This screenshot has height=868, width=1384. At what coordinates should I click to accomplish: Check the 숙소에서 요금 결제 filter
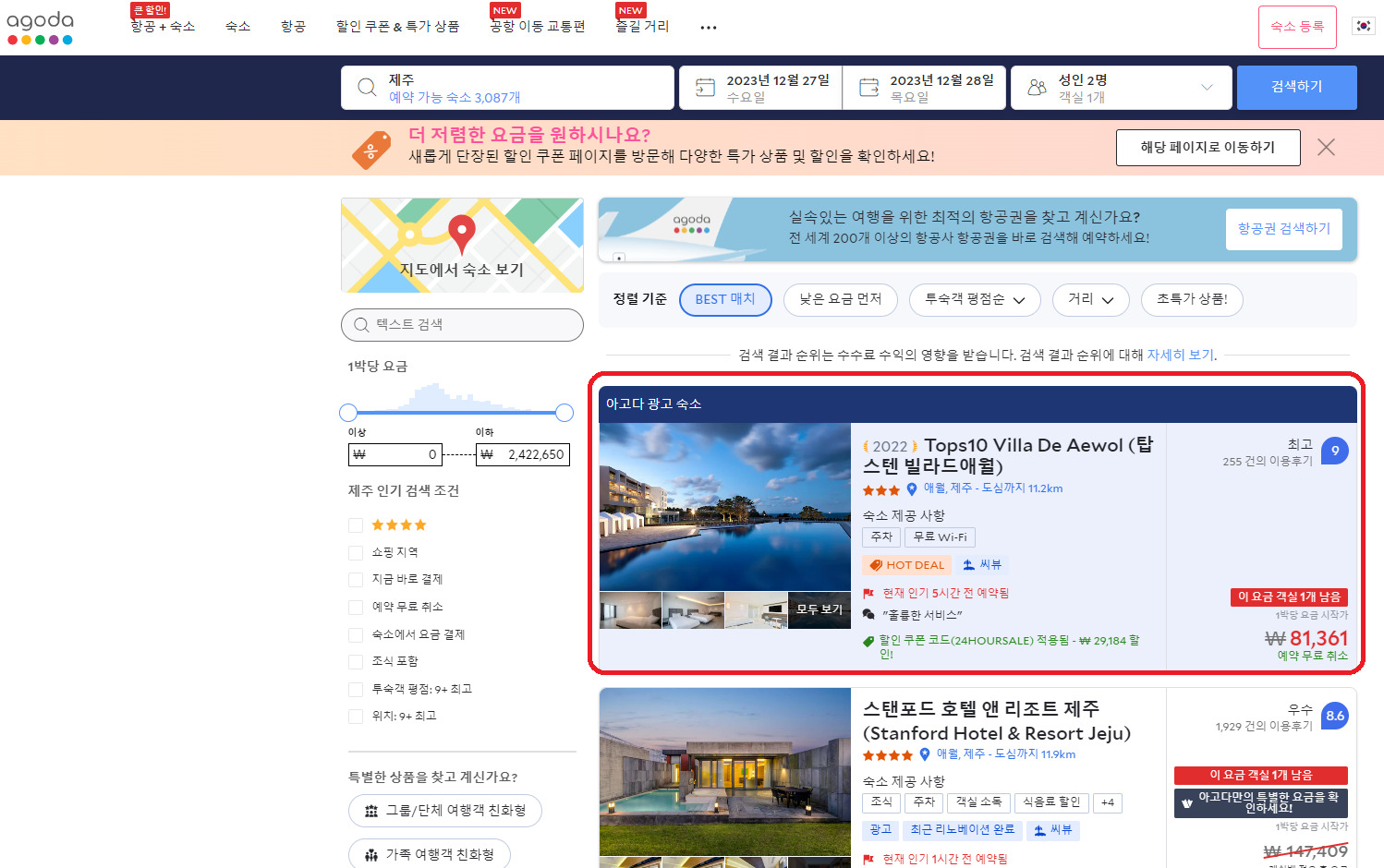coord(356,635)
